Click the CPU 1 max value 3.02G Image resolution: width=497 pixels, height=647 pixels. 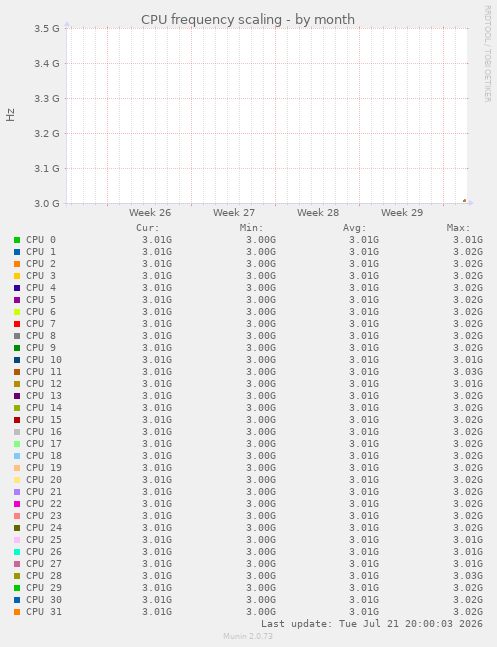tap(468, 252)
